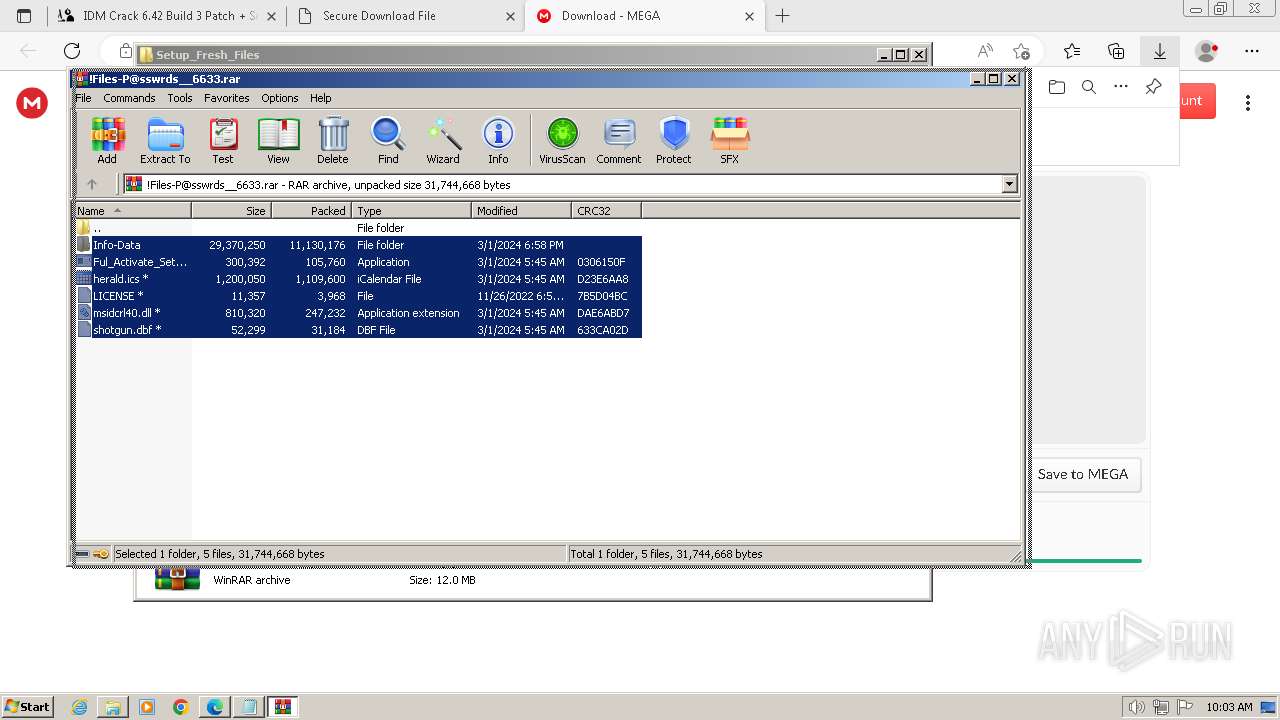Click the Find magnifier icon in WinRAR
The image size is (1280, 720).
[x=388, y=140]
